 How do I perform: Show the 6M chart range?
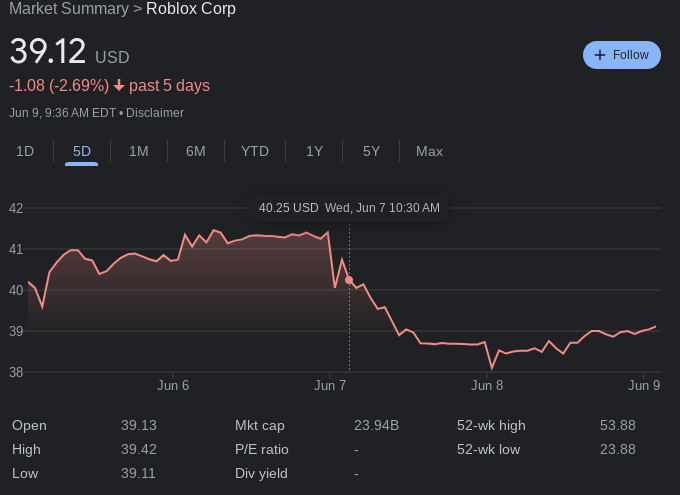(196, 151)
